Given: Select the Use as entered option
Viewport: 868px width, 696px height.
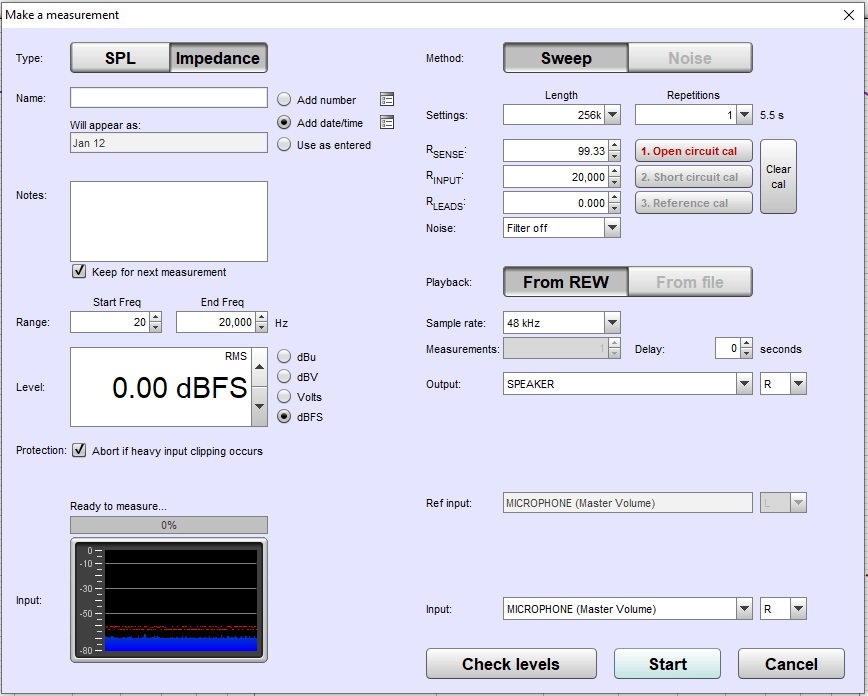Looking at the screenshot, I should [284, 145].
